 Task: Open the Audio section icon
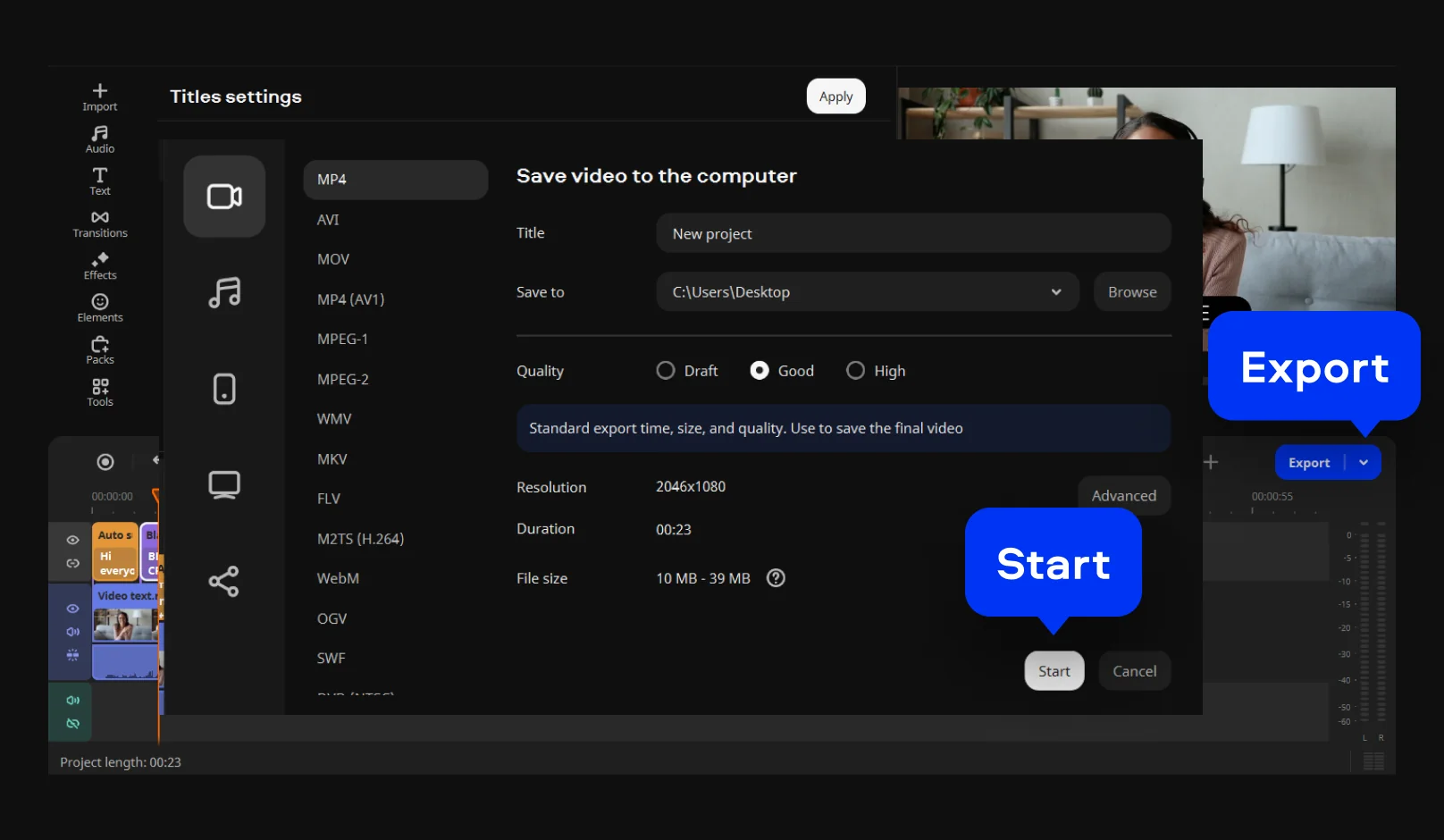point(99,139)
